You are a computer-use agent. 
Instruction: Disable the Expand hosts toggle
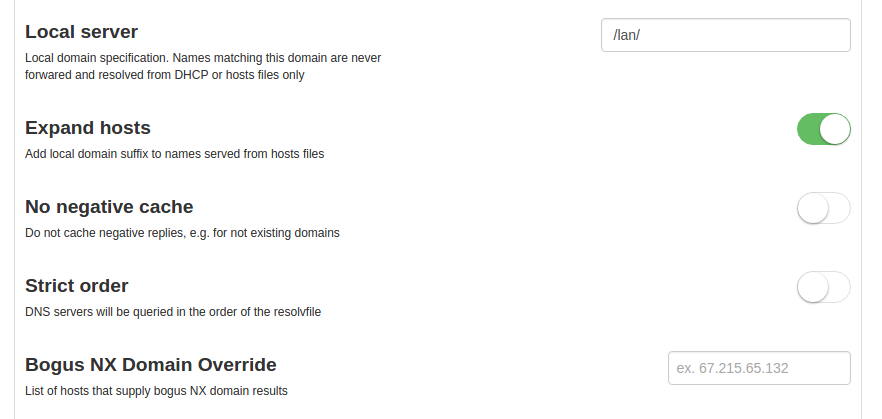[x=823, y=129]
